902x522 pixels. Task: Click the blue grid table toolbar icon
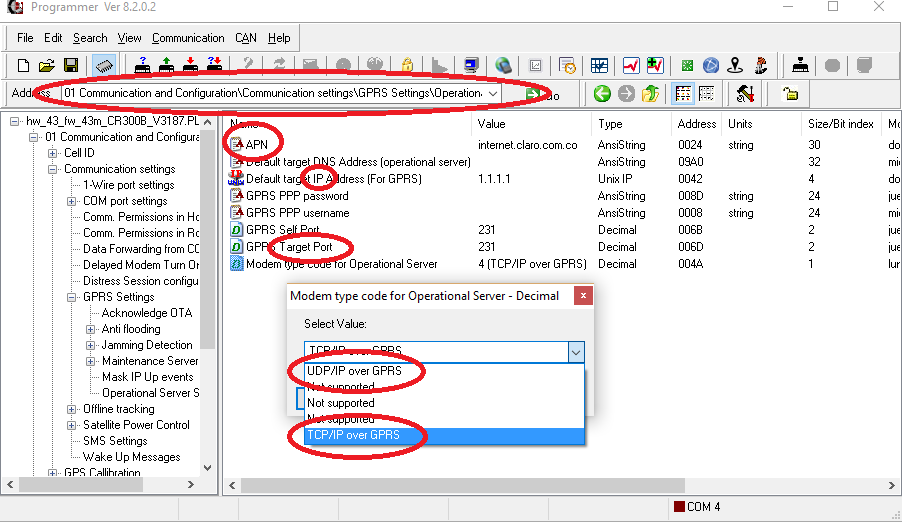pos(599,65)
